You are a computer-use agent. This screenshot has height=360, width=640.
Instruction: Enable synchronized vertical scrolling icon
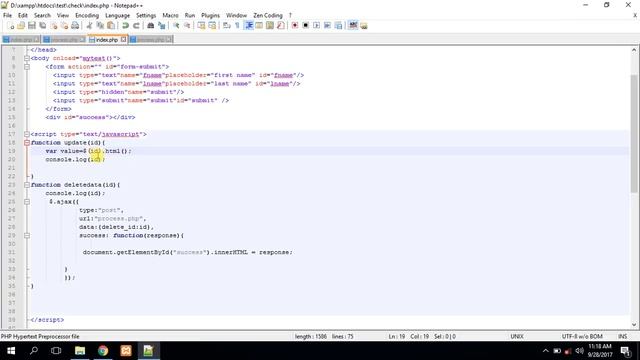point(201,26)
